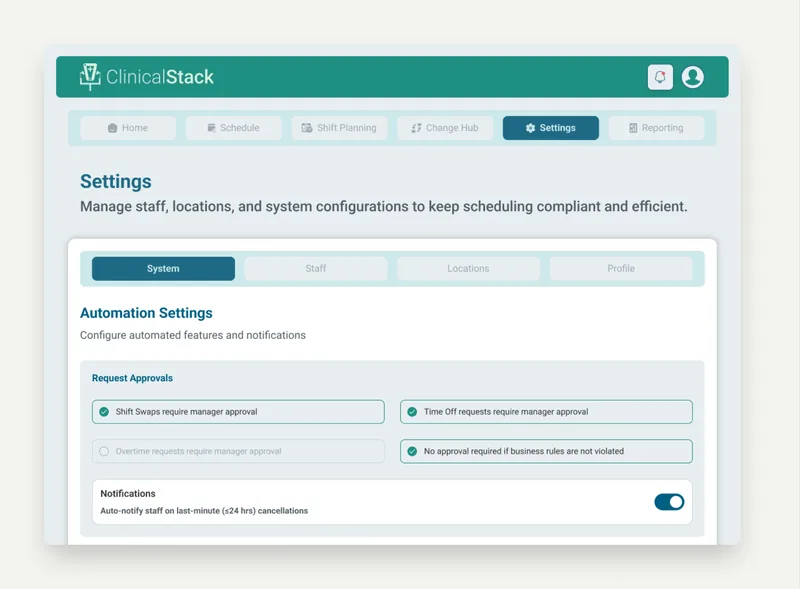
Task: Switch to the Profile sub-tab
Action: coord(621,268)
